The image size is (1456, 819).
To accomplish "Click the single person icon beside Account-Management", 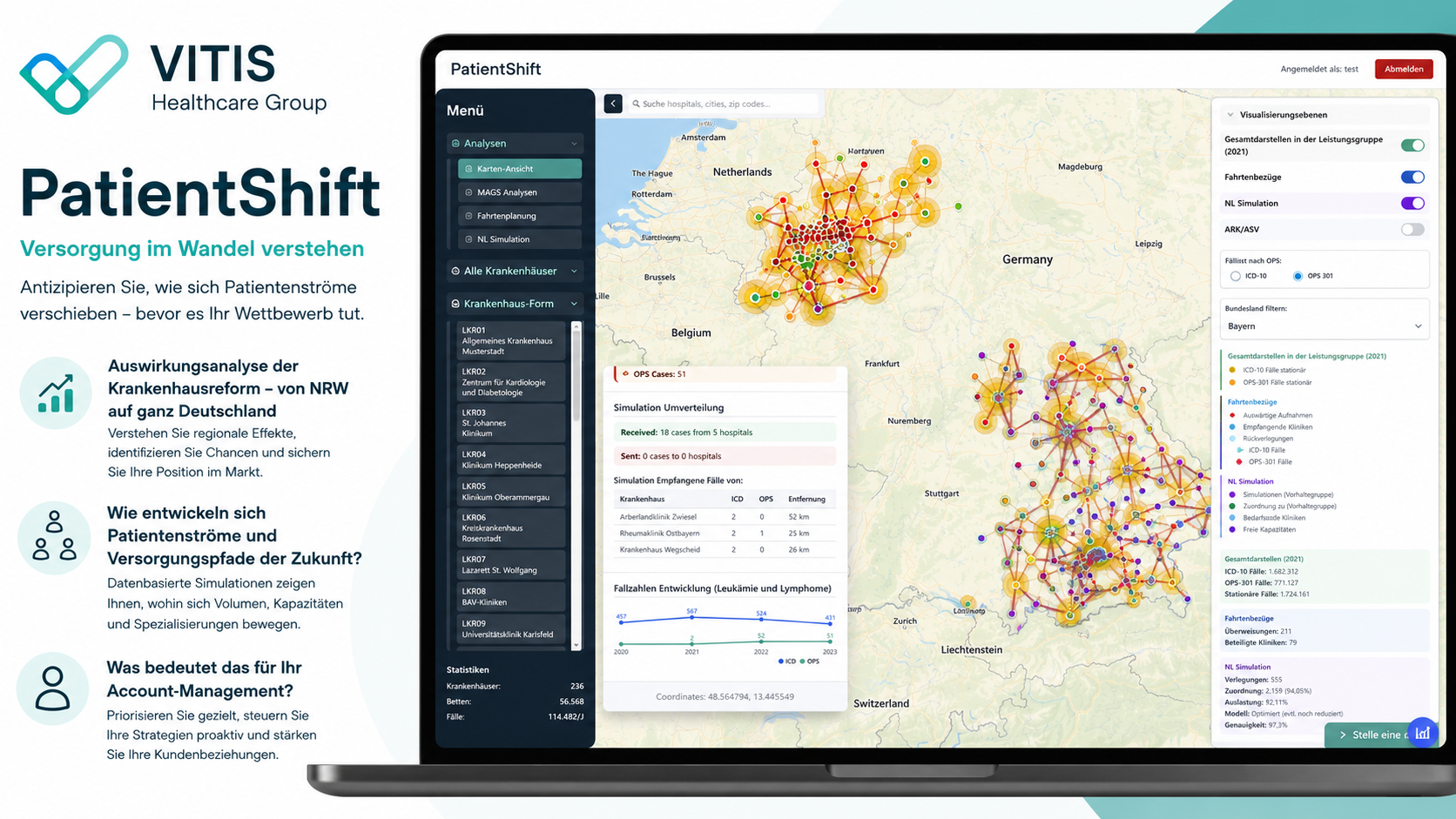I will pos(52,688).
